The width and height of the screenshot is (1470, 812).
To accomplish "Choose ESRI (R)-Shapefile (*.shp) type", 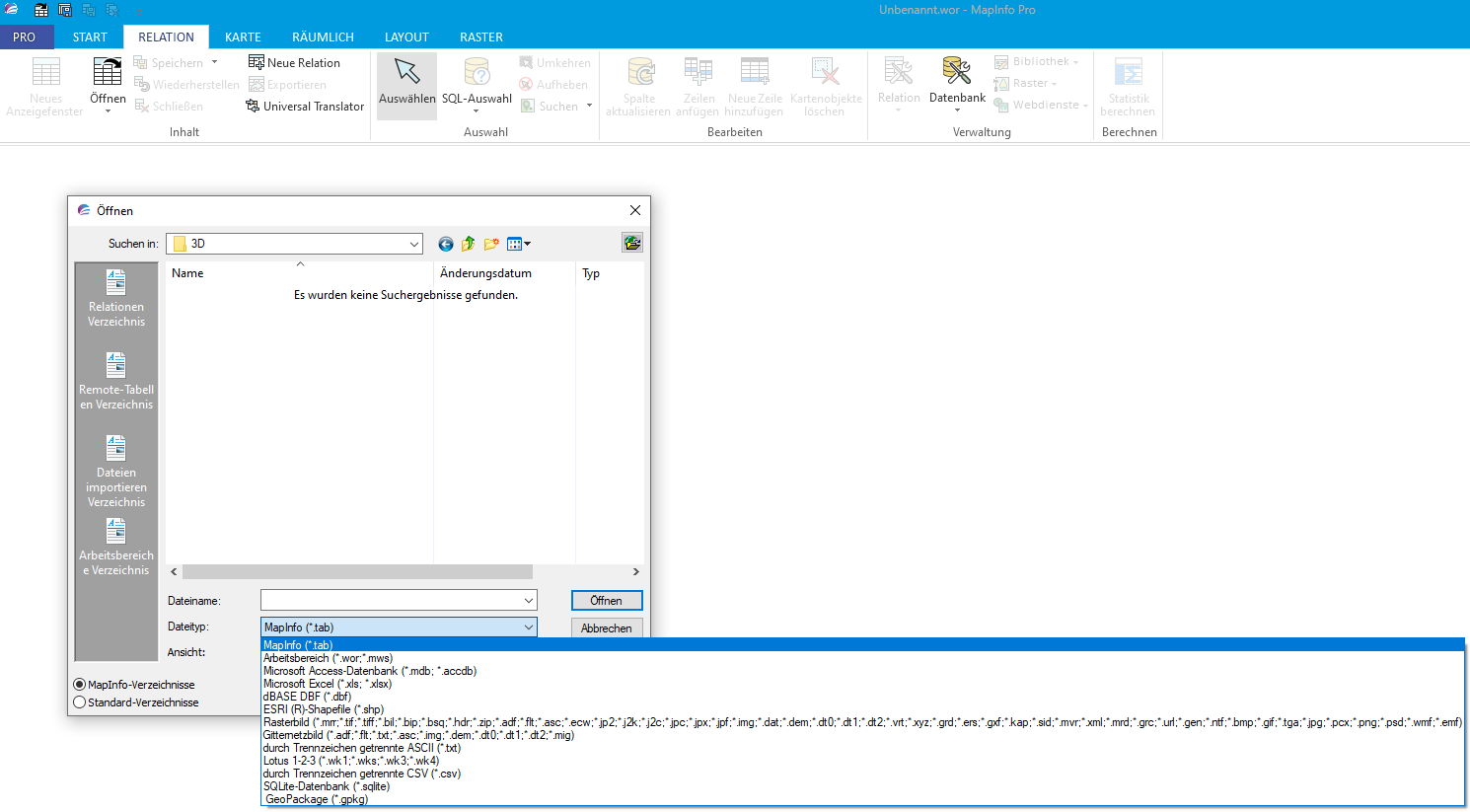I will coord(863,709).
